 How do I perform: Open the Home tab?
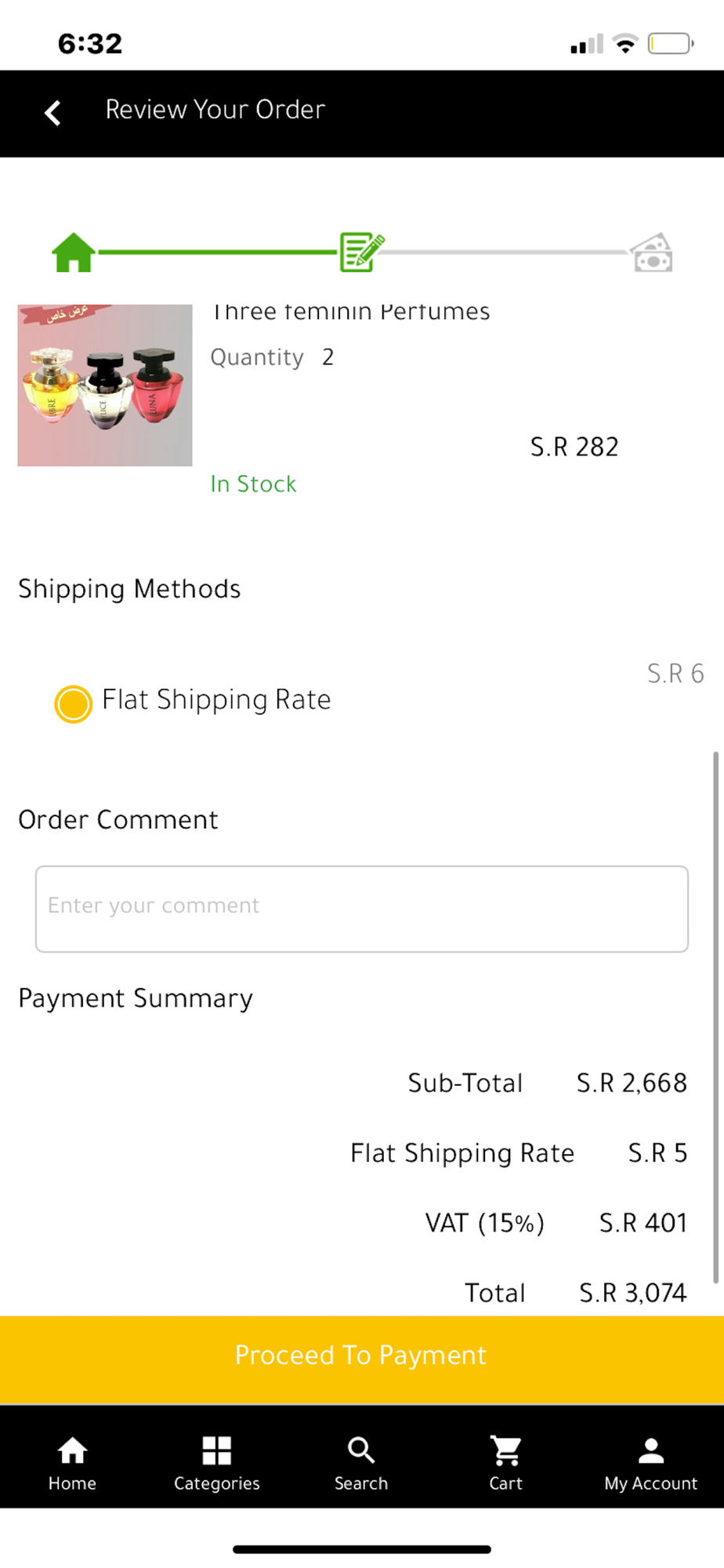pyautogui.click(x=72, y=1463)
